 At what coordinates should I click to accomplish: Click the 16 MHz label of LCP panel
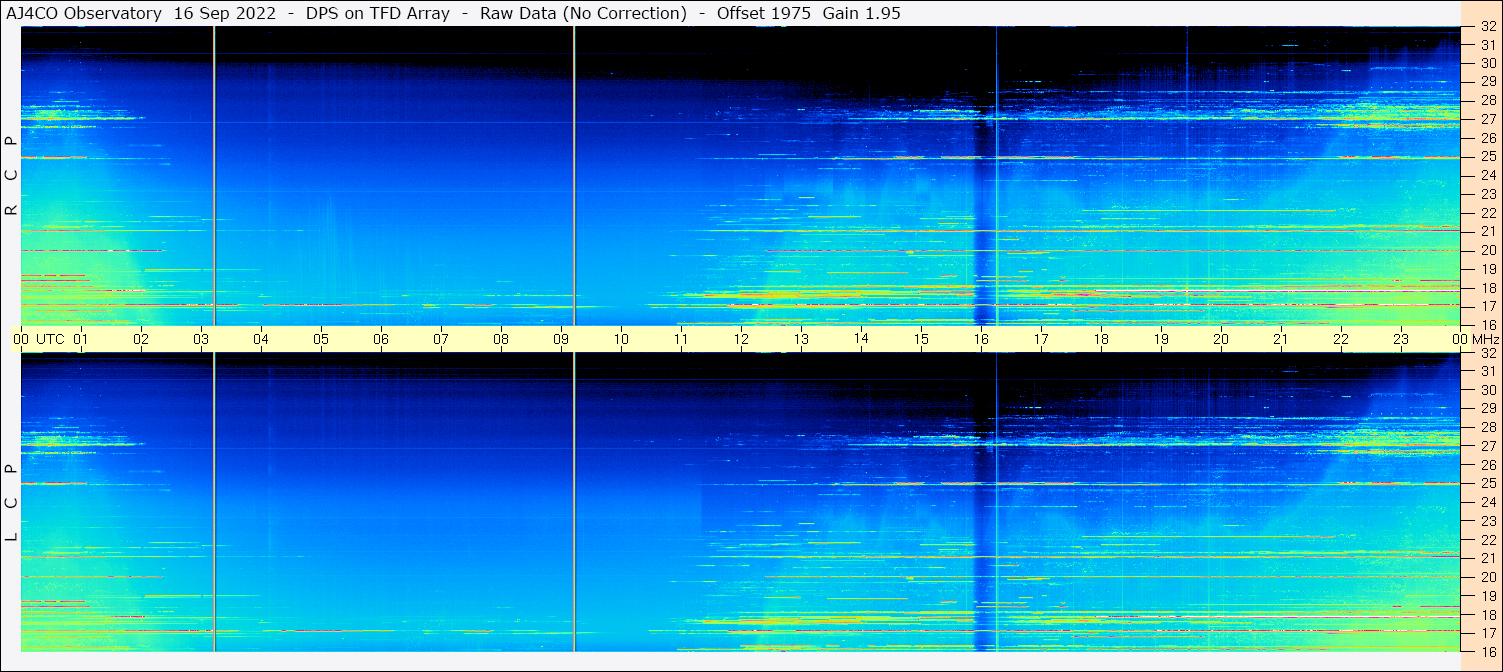(1487, 651)
